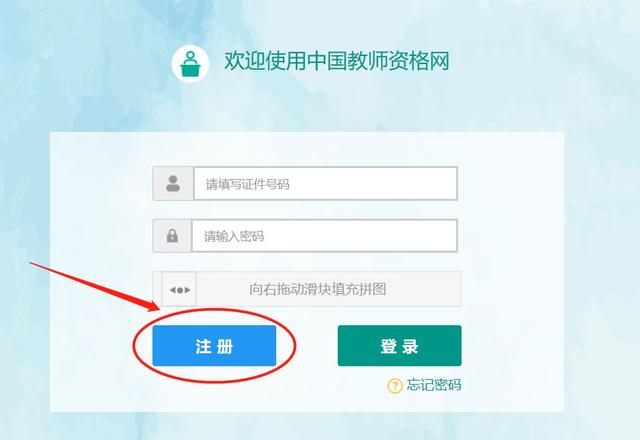Click the 欢迎使用中国教师资格网 title text

coord(337,62)
